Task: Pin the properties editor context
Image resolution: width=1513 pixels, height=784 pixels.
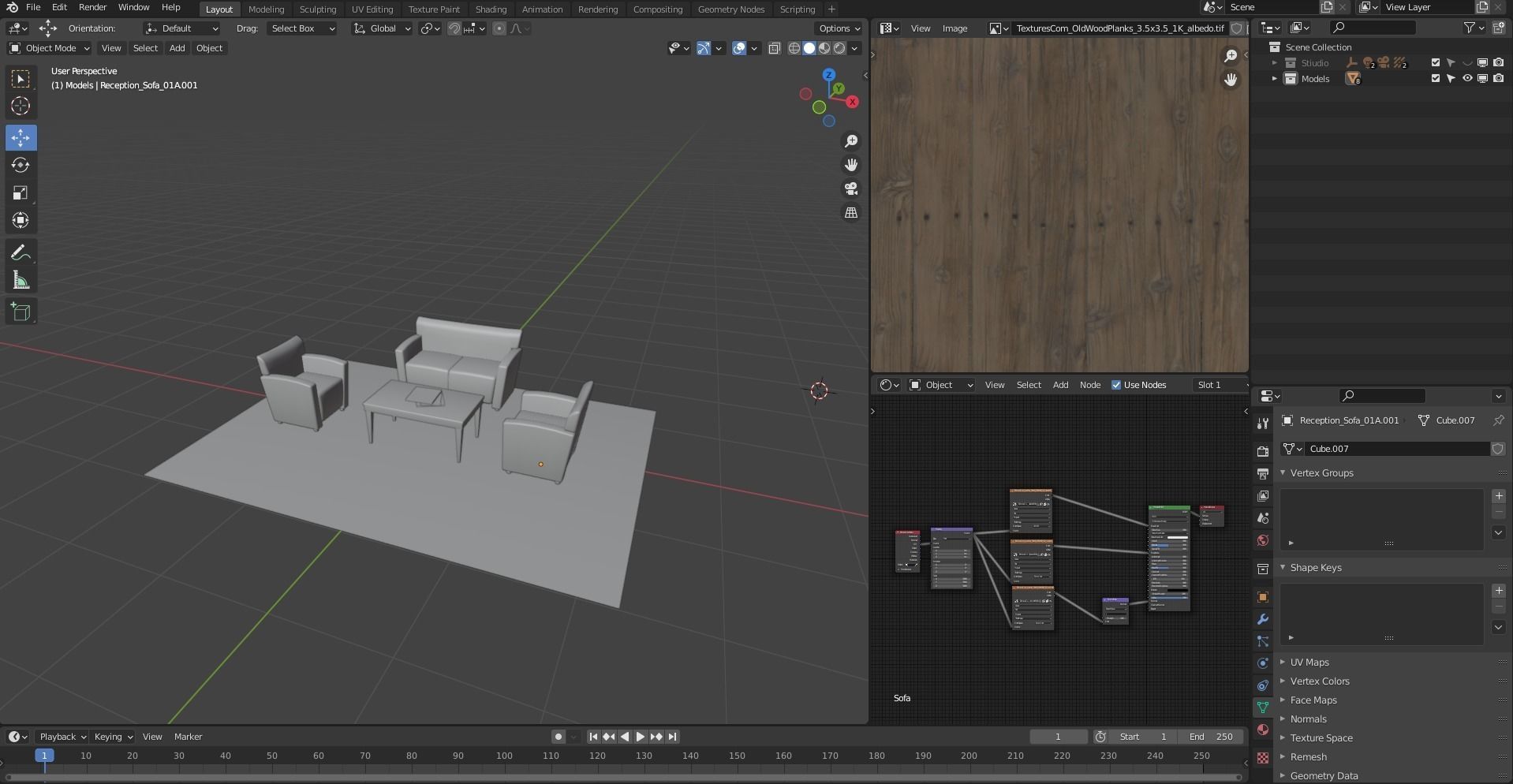Action: tap(1498, 420)
